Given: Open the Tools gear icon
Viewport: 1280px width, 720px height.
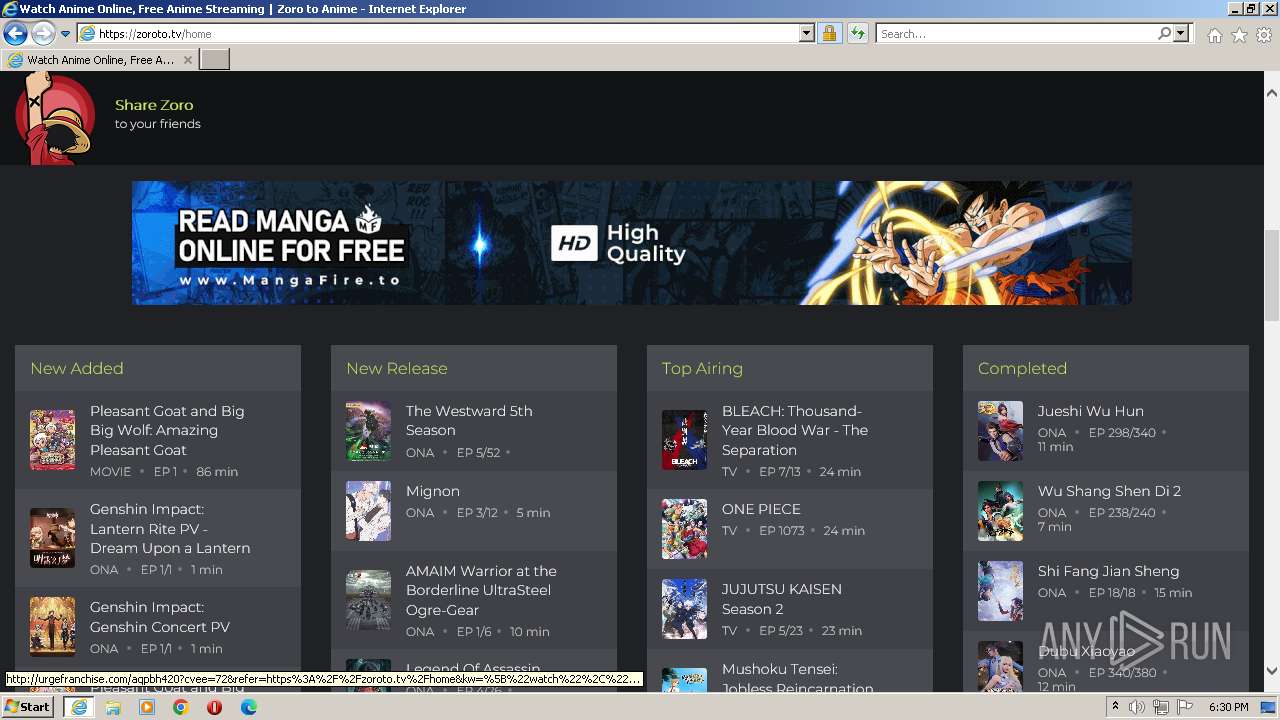Looking at the screenshot, I should click(x=1264, y=35).
